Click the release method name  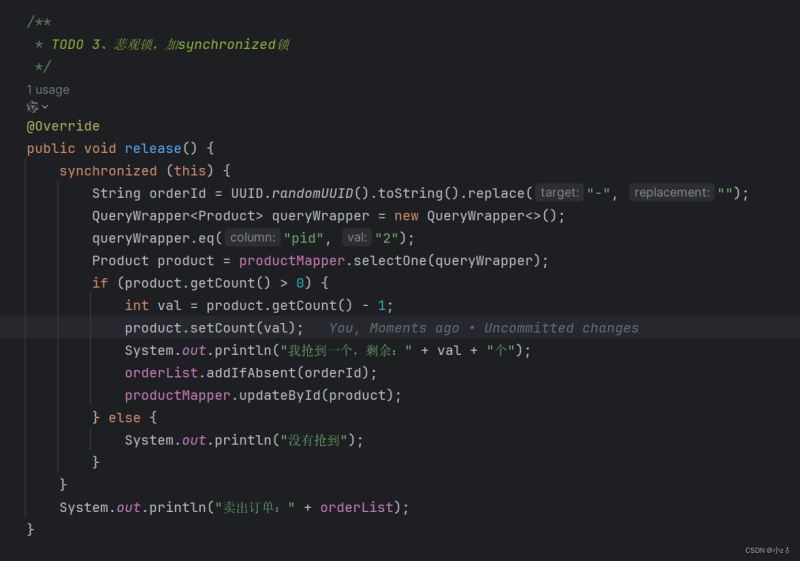(153, 148)
